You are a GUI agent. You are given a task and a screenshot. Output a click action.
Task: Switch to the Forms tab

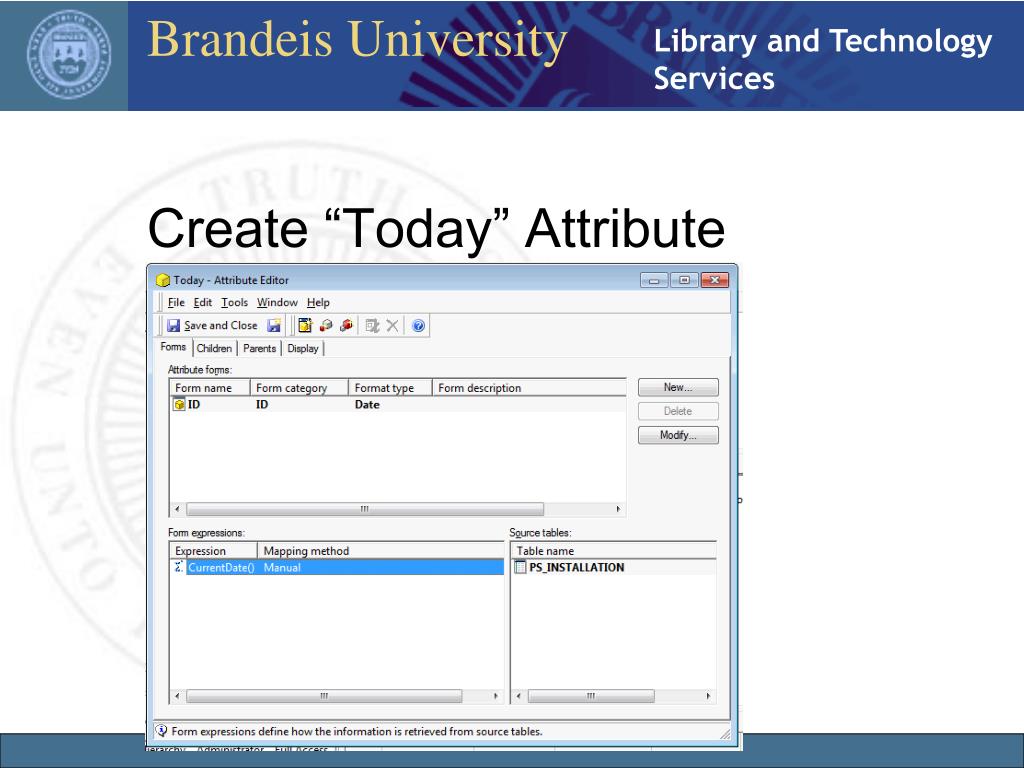pos(173,347)
